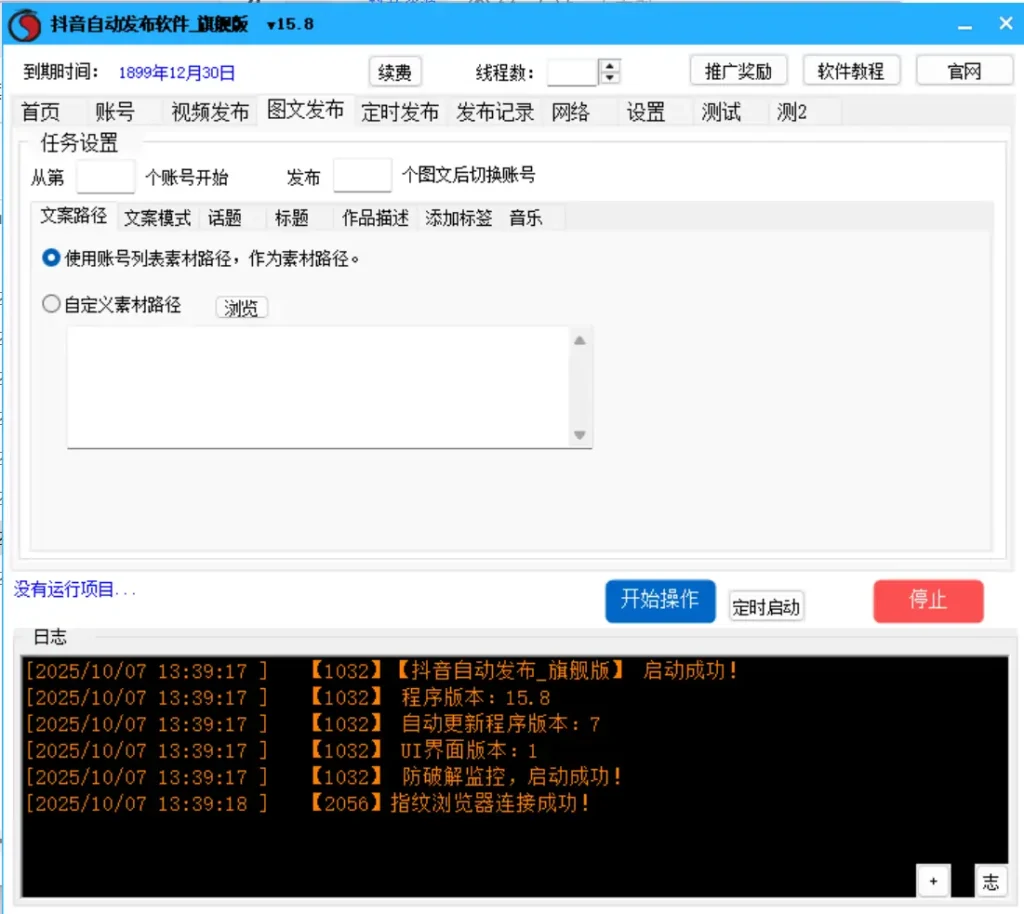Open the 软件教程 tutorial
The image size is (1024, 914).
[x=851, y=70]
